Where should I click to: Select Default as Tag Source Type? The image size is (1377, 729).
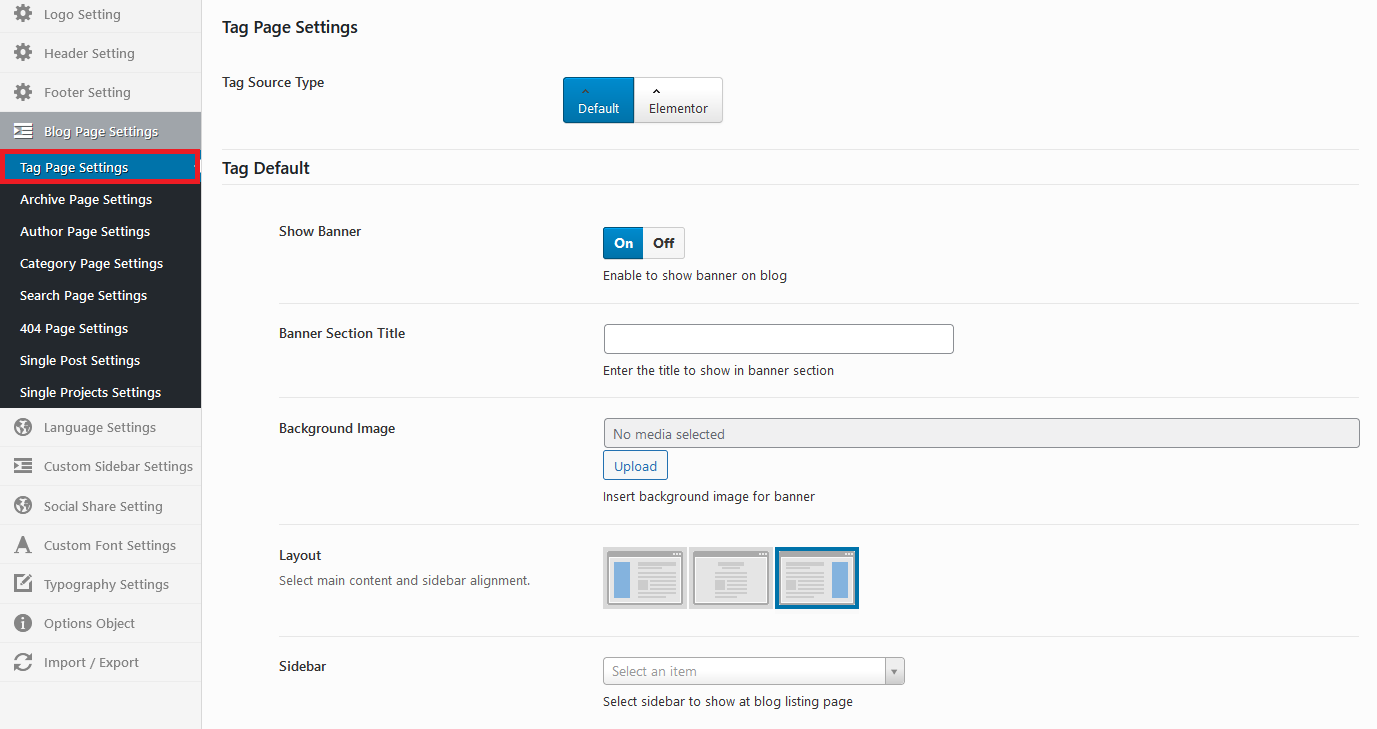tap(598, 100)
